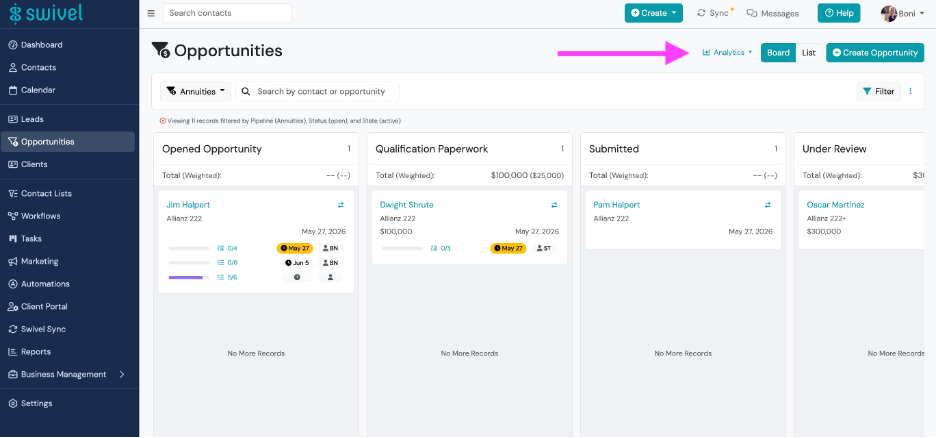Viewport: 936px width, 438px height.
Task: Open the 0/3 checklist on Dwight Shrute card
Action: [441, 248]
